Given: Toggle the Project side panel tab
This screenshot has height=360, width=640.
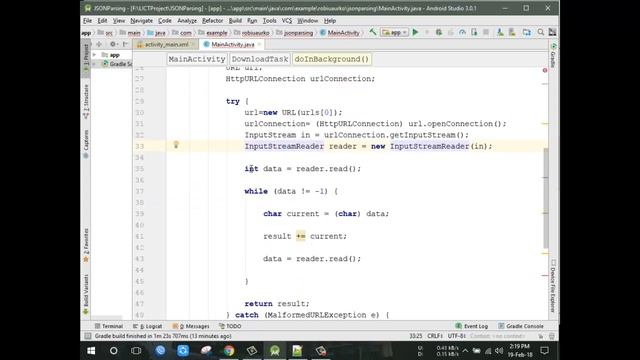Looking at the screenshot, I should tap(86, 58).
